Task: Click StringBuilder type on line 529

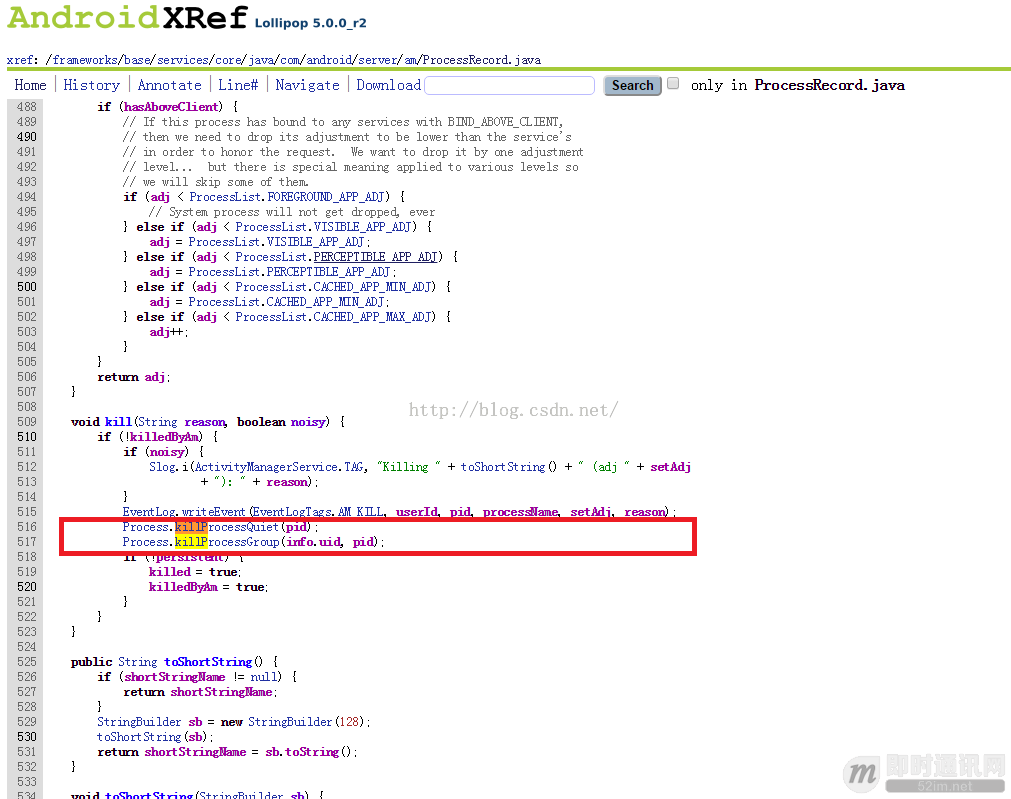Action: click(x=139, y=722)
